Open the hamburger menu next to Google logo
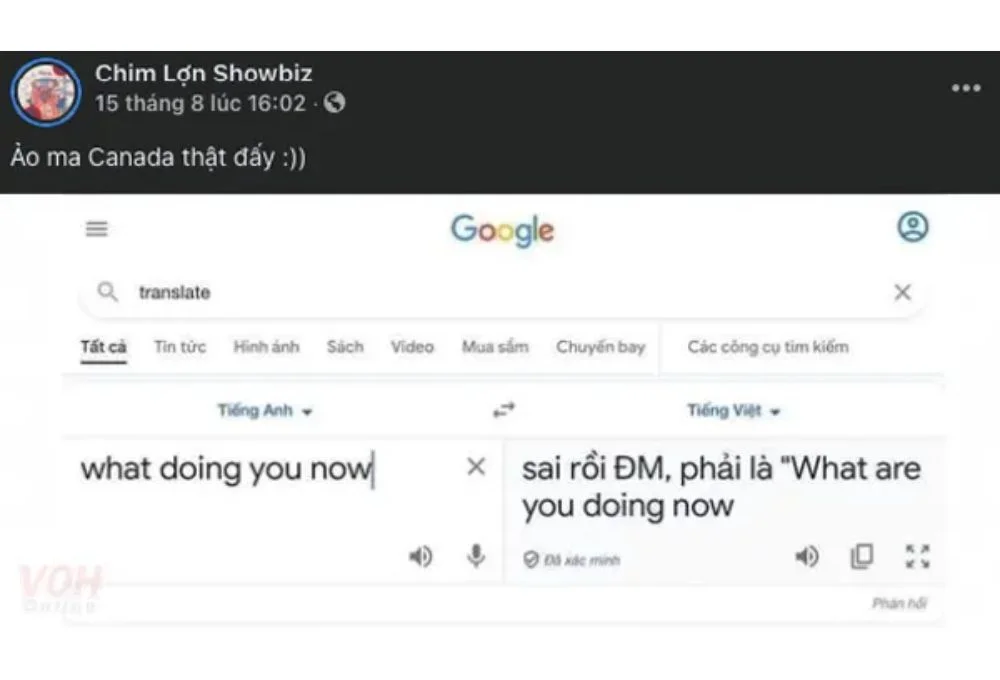The image size is (1000, 680). point(97,228)
